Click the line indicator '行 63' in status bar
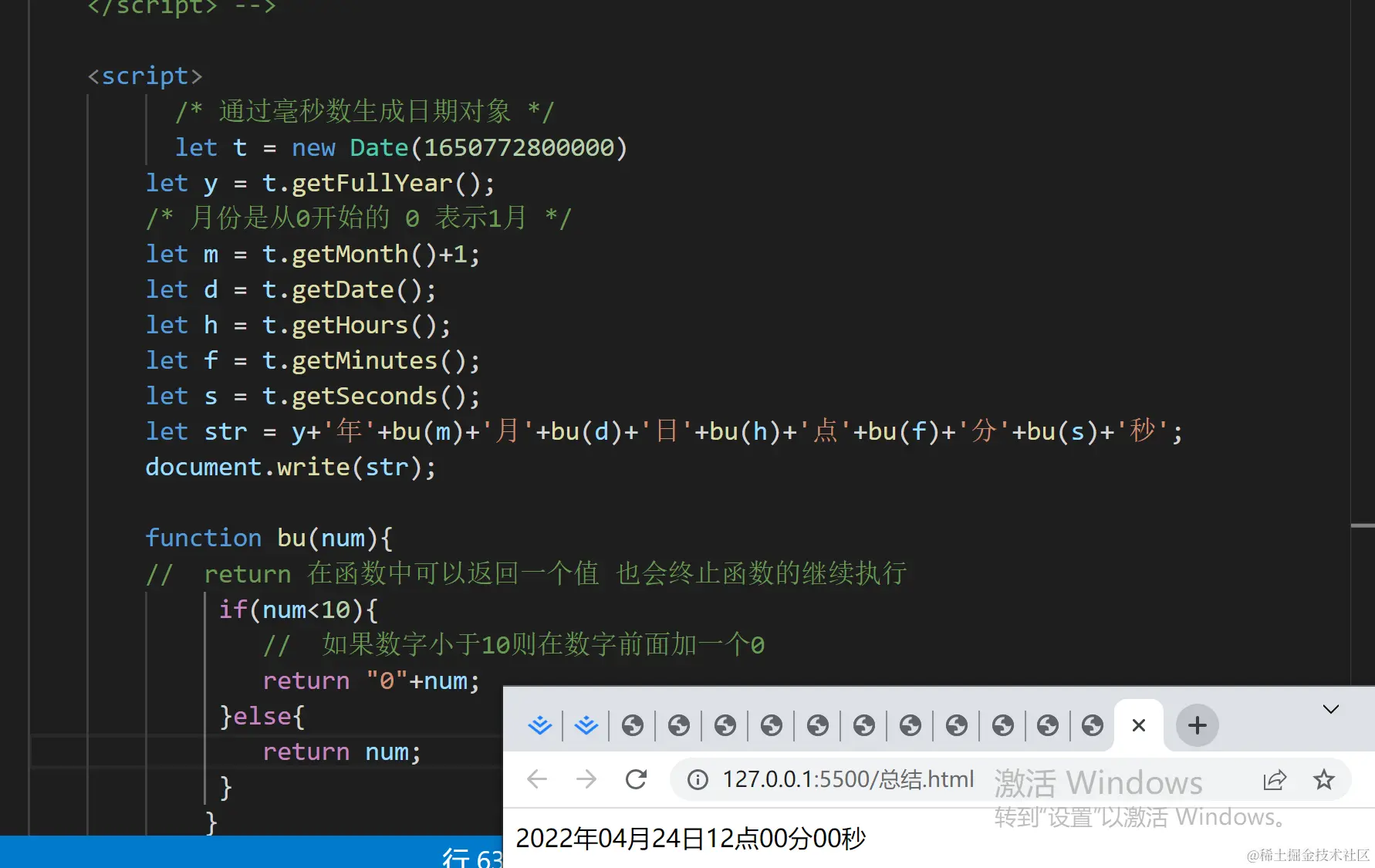The image size is (1375, 868). [472, 857]
